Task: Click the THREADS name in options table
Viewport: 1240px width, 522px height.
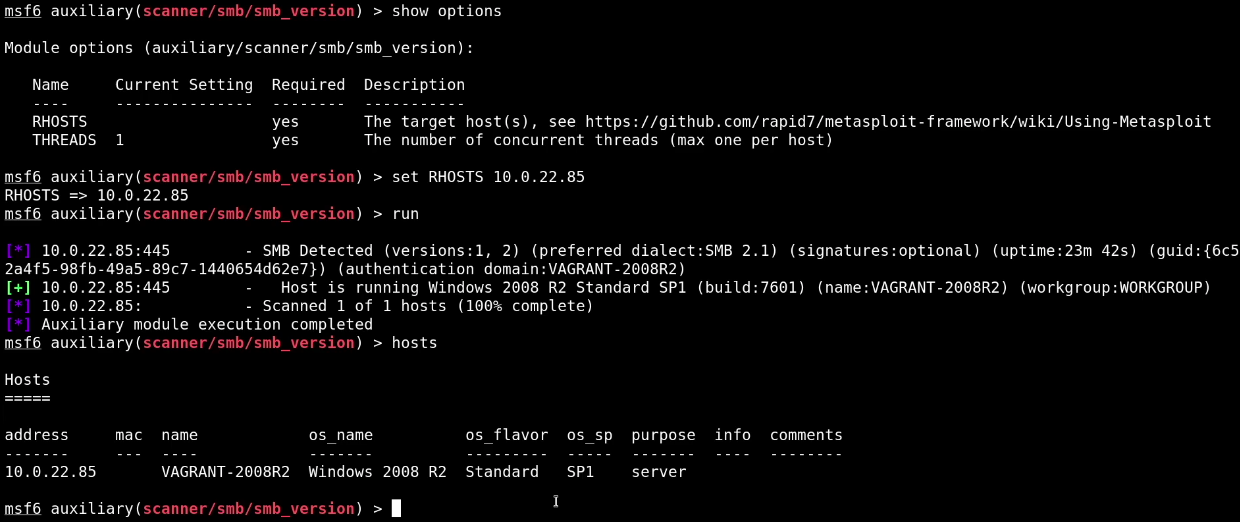Action: point(64,141)
